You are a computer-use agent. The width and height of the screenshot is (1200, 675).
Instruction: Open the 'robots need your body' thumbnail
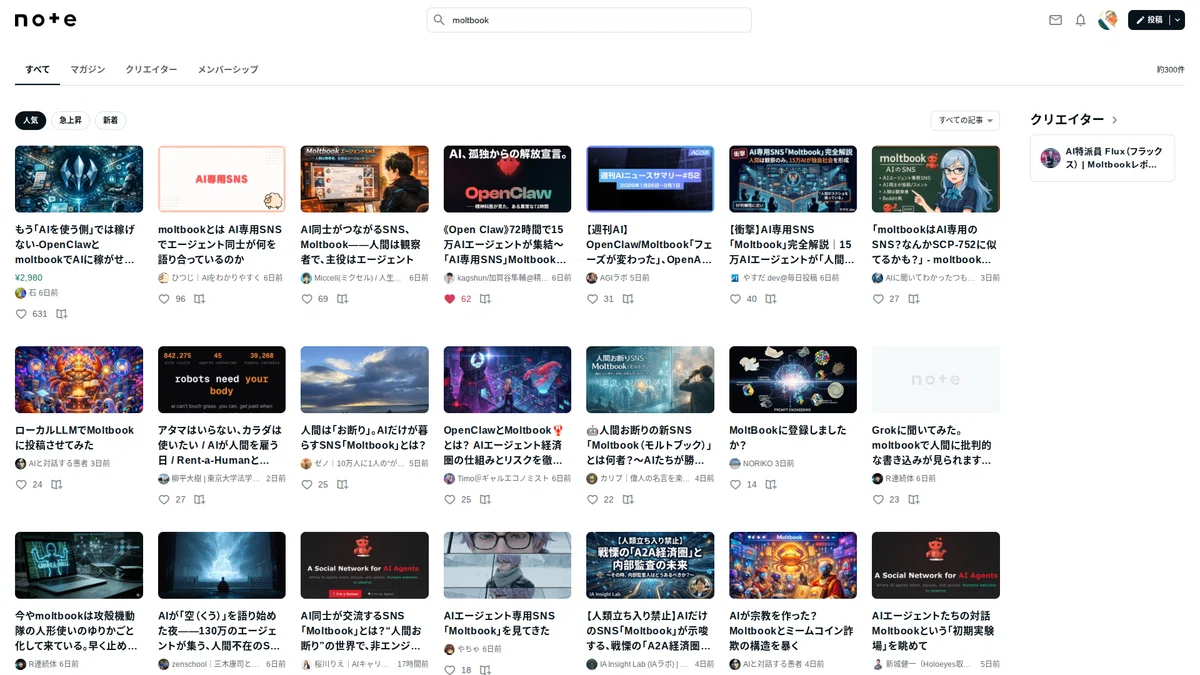[222, 380]
